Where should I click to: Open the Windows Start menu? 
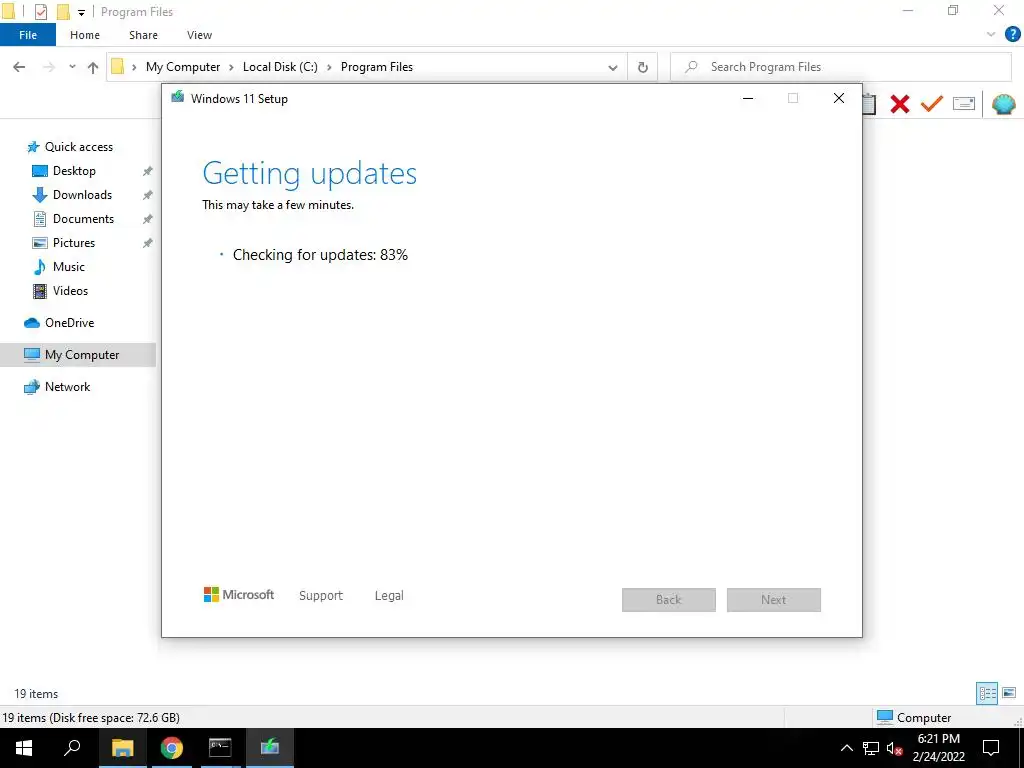pyautogui.click(x=24, y=748)
